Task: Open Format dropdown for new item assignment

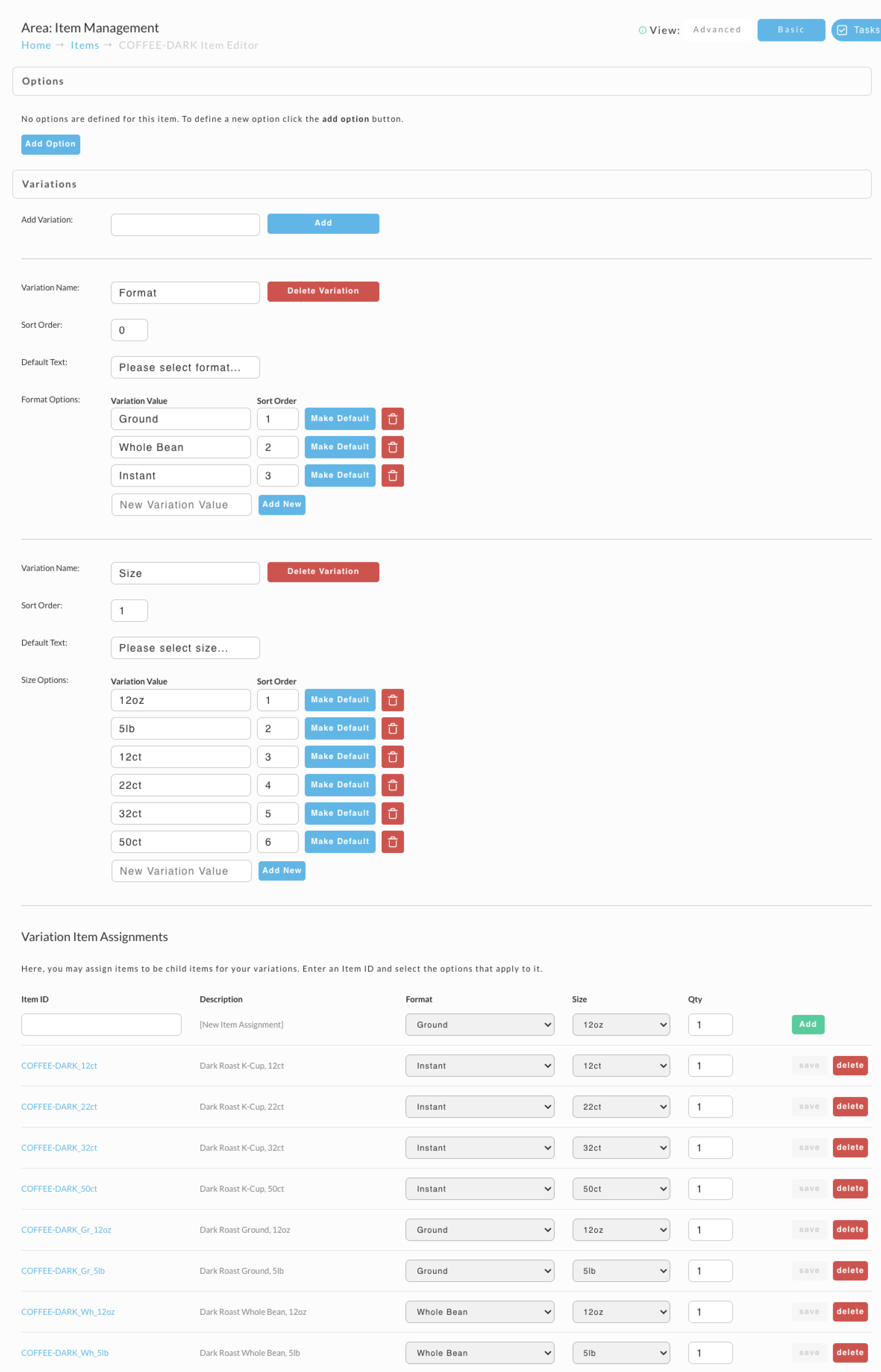Action: coord(479,1025)
